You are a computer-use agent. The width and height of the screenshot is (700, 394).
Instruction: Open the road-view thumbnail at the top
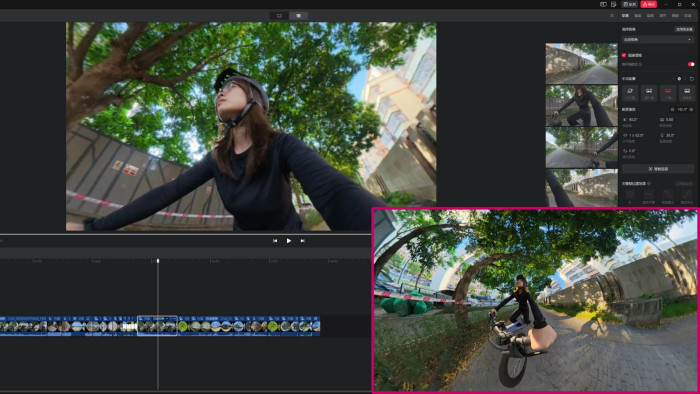tap(581, 63)
